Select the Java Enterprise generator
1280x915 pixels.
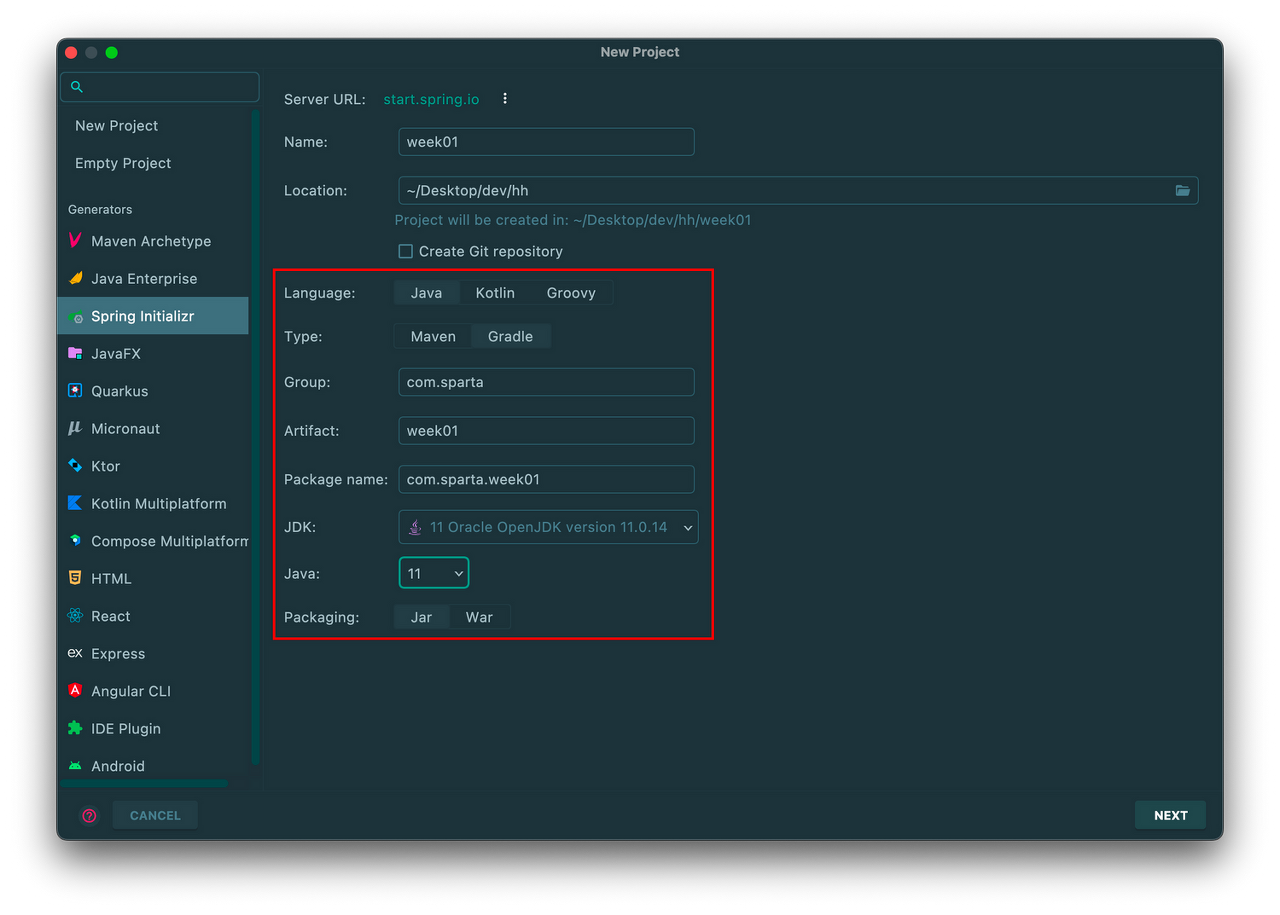pyautogui.click(x=154, y=278)
